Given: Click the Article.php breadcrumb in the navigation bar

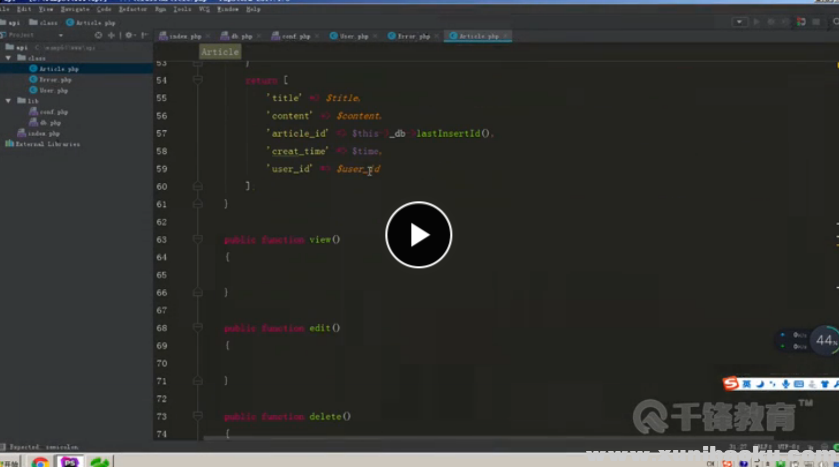Looking at the screenshot, I should click(x=95, y=21).
